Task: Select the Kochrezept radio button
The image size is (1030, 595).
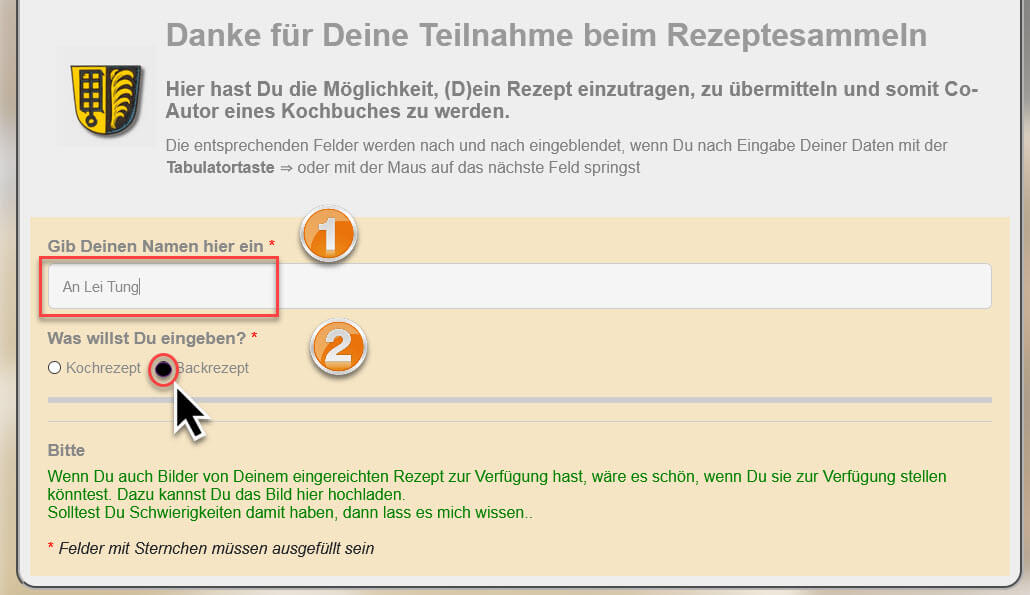Action: point(55,368)
